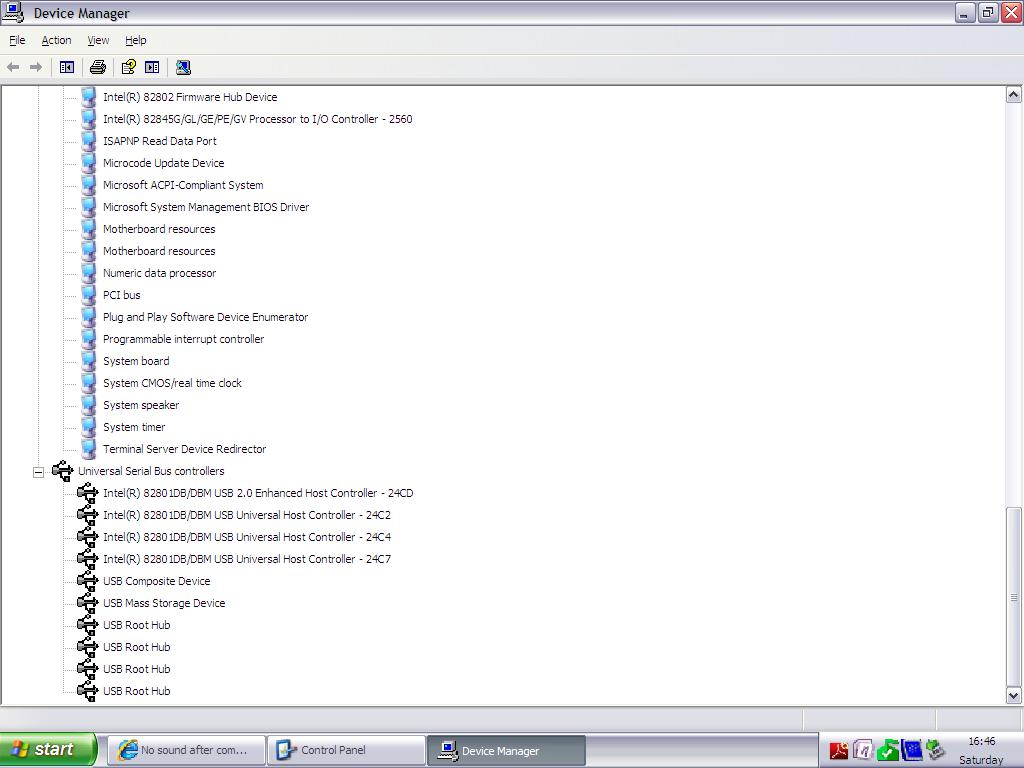
Task: Open the Action menu
Action: coord(56,40)
